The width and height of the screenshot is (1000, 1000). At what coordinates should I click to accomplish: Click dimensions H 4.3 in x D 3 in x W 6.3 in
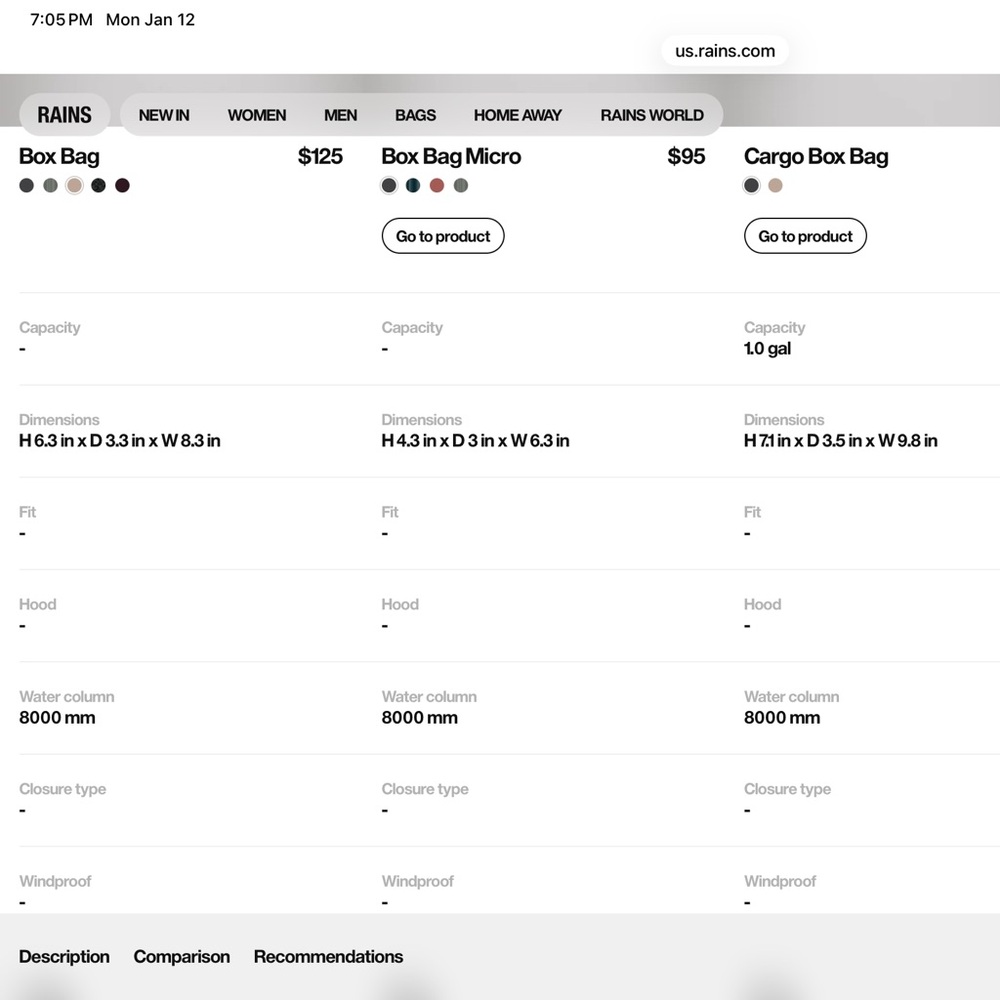click(x=475, y=441)
